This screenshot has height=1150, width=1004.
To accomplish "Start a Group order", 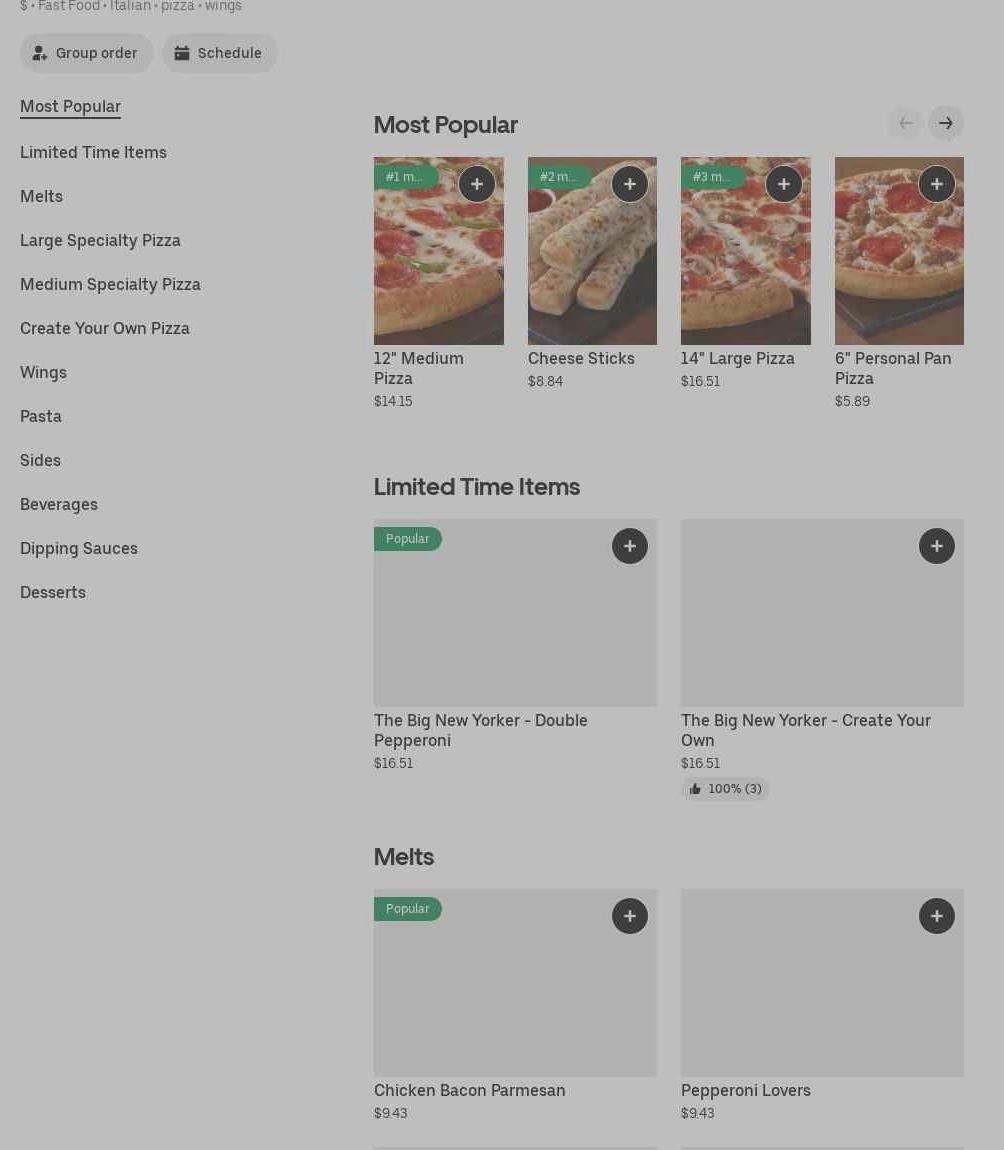I will tap(86, 53).
